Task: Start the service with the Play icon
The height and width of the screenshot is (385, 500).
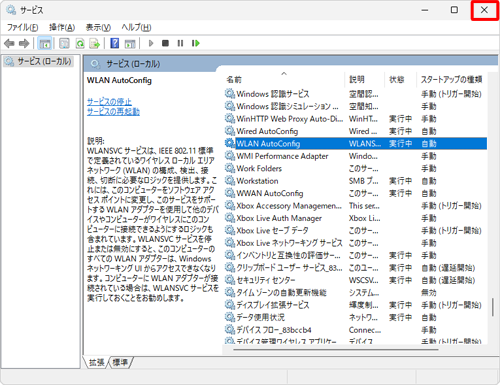Action: coord(151,43)
